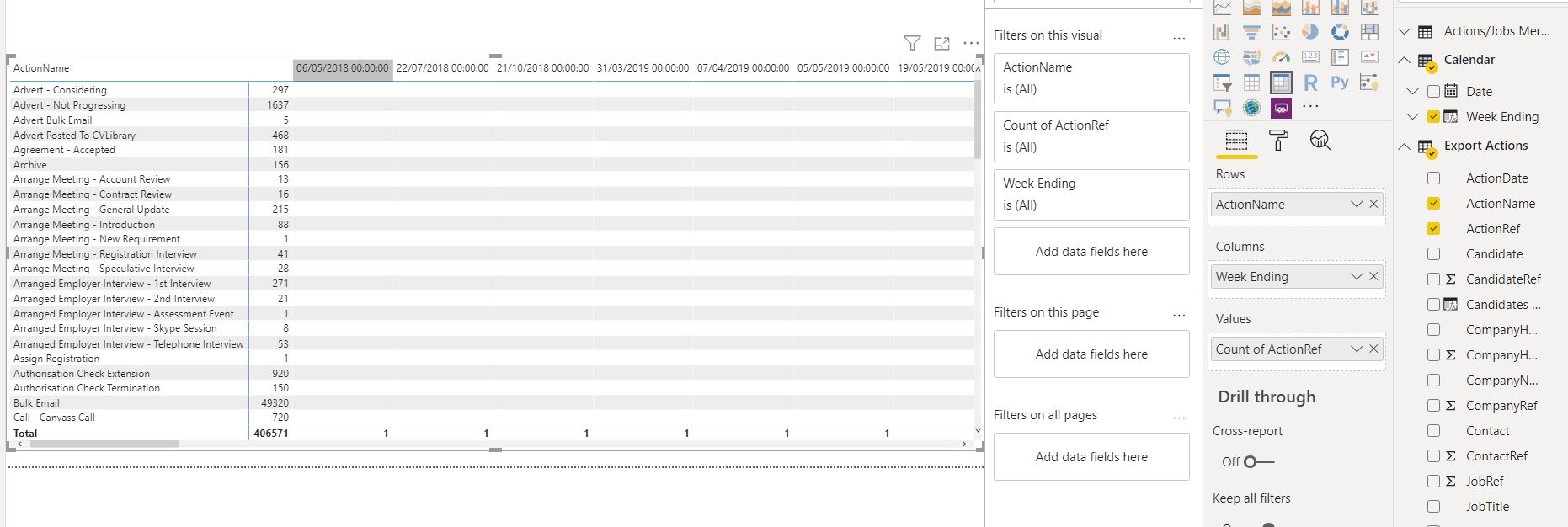Select the R script visual icon
Screen dimensions: 1568x527
pos(1310,83)
